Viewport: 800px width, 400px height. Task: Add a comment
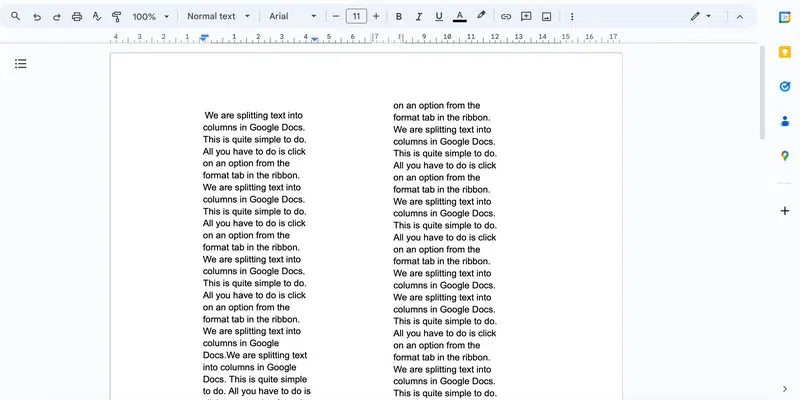526,16
